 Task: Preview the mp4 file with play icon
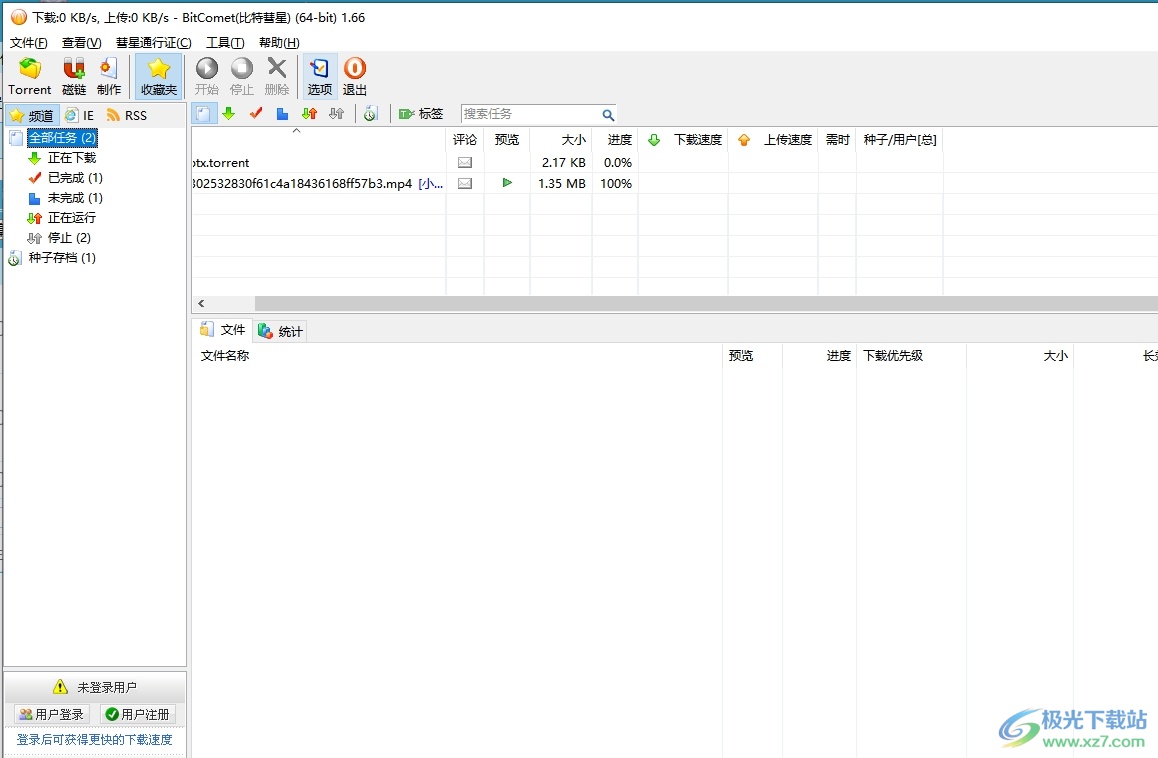tap(507, 182)
